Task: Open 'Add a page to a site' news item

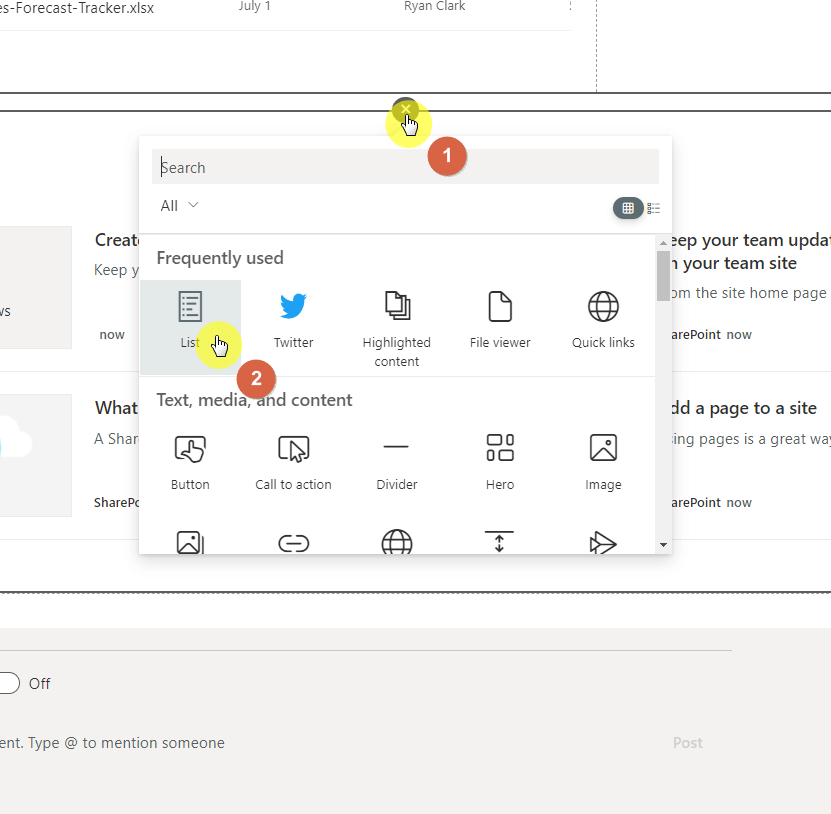Action: (x=744, y=408)
